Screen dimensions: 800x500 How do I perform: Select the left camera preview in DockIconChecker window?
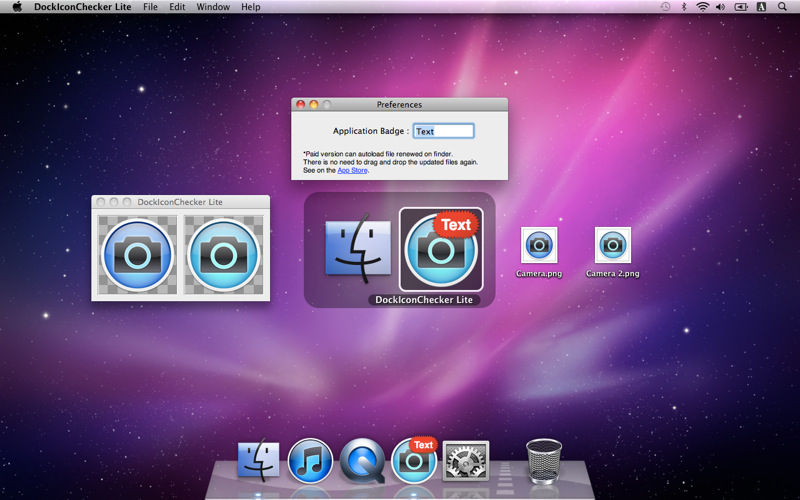tap(137, 255)
